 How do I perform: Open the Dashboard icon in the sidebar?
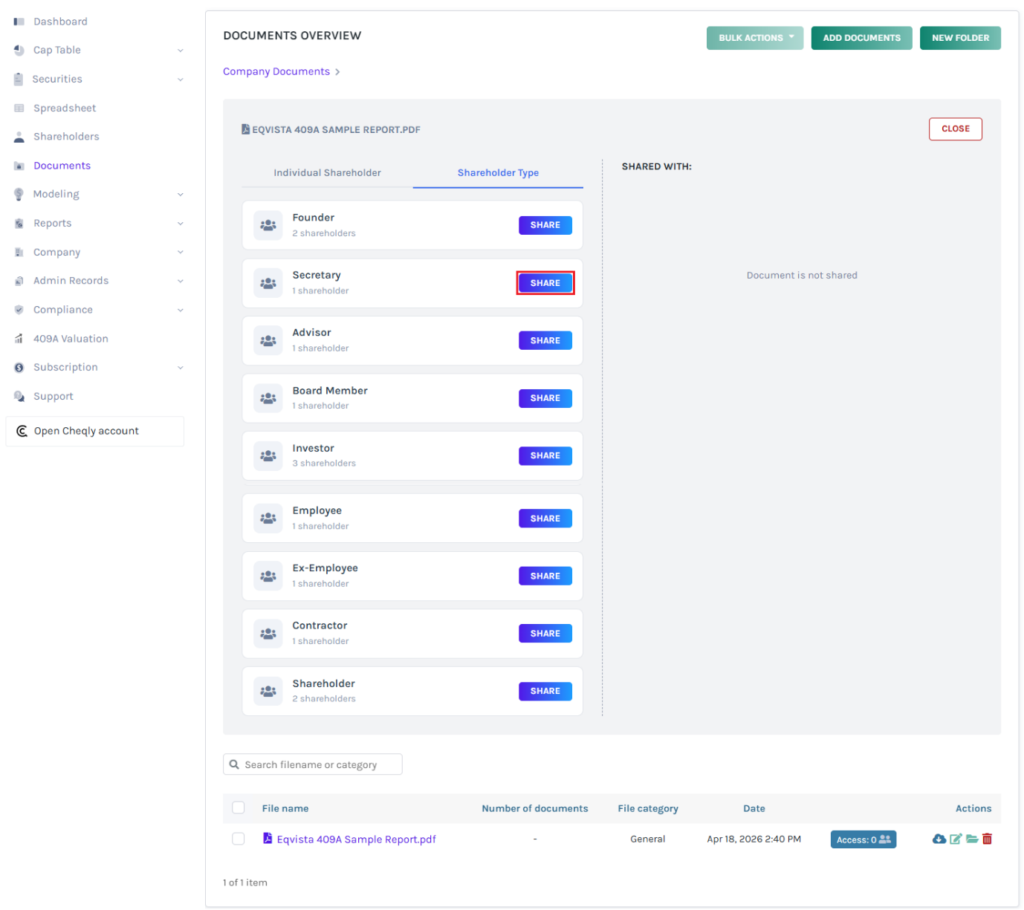pos(19,21)
